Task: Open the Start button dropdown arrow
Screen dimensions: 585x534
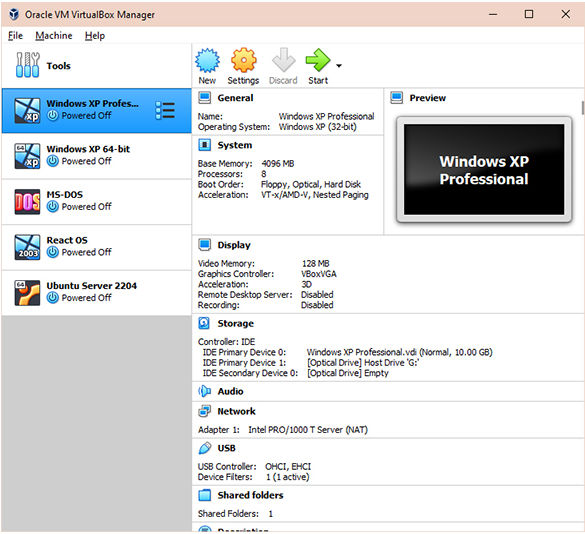Action: pos(339,66)
